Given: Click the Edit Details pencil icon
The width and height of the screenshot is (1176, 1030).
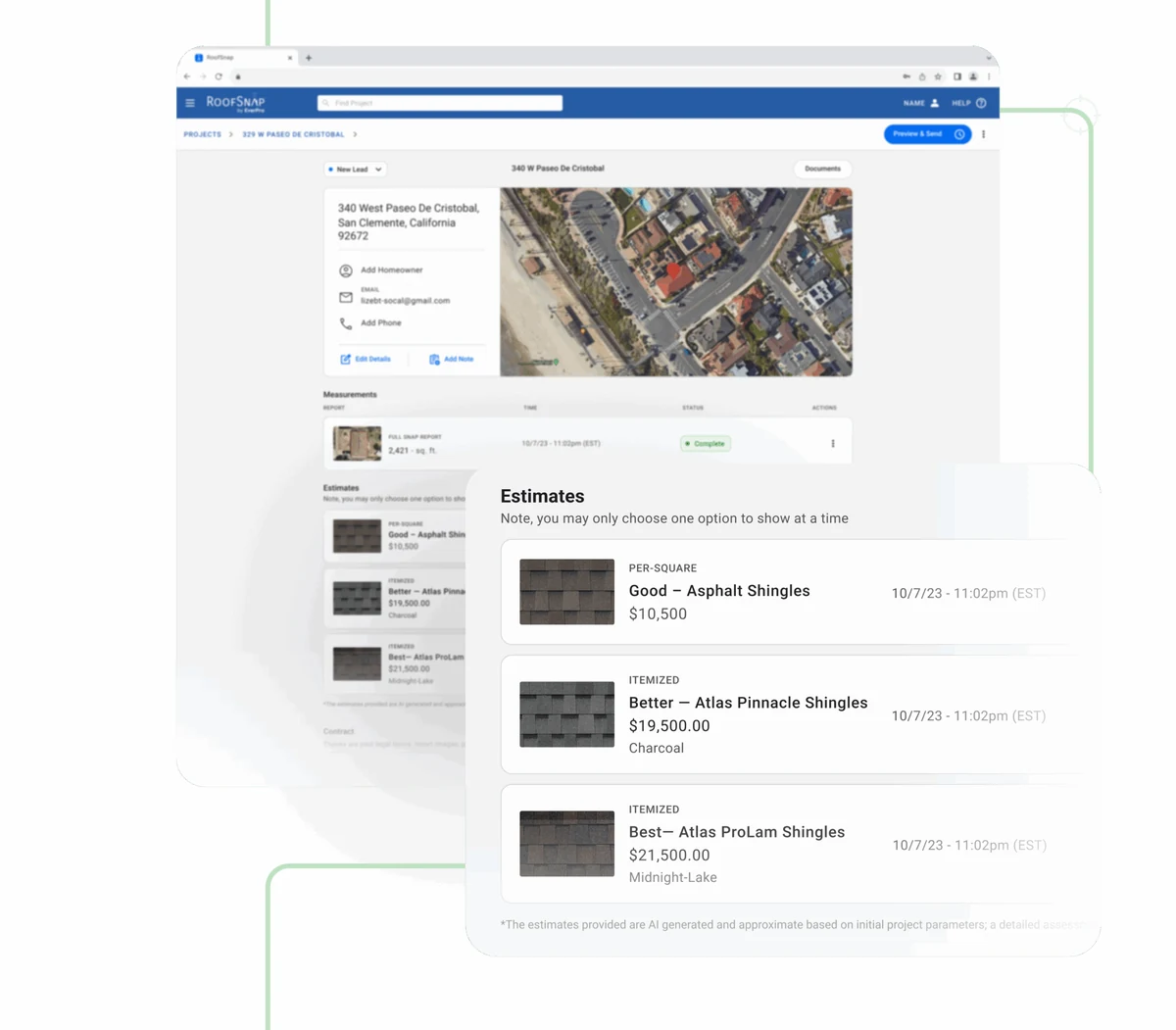Looking at the screenshot, I should pyautogui.click(x=346, y=359).
